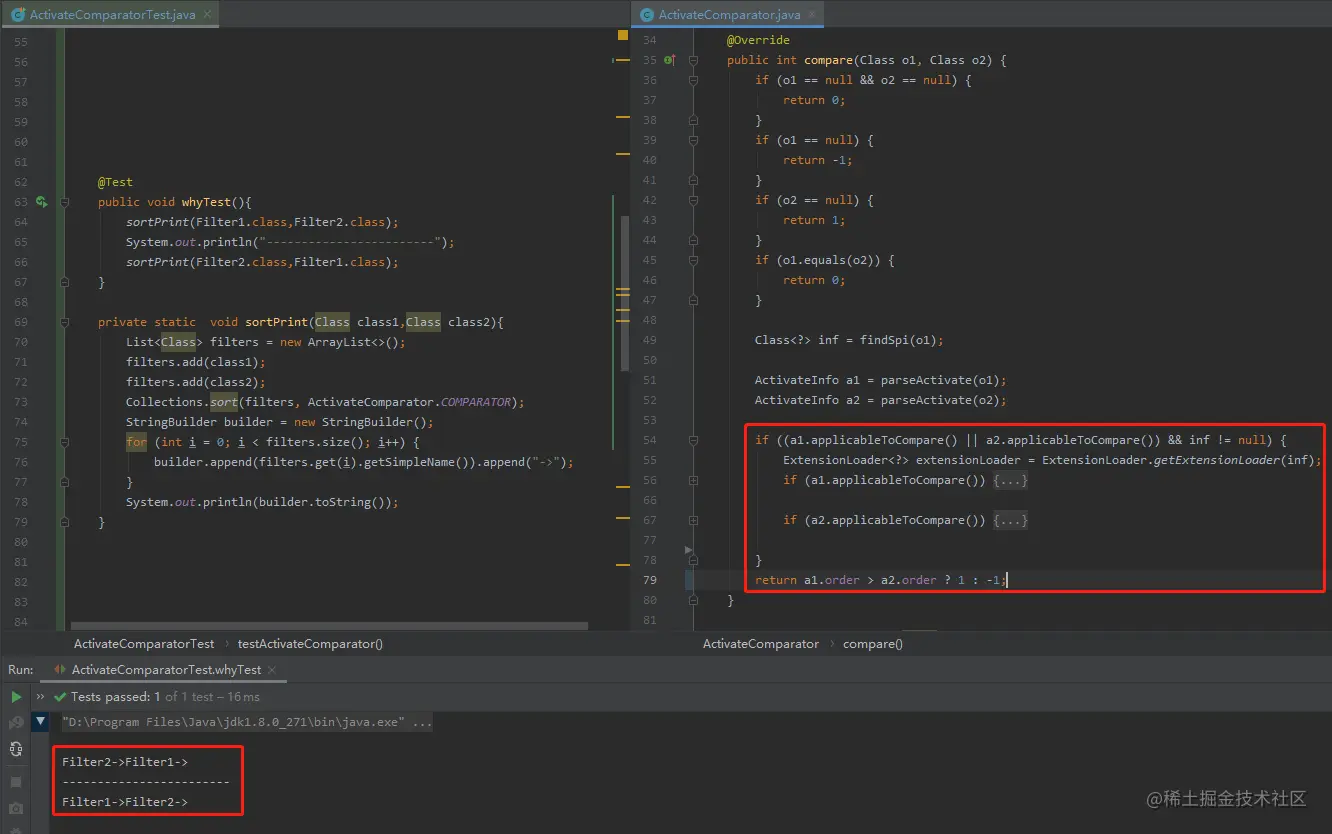
Task: Click the run test gutter icon for whyTest
Action: pyautogui.click(x=41, y=202)
